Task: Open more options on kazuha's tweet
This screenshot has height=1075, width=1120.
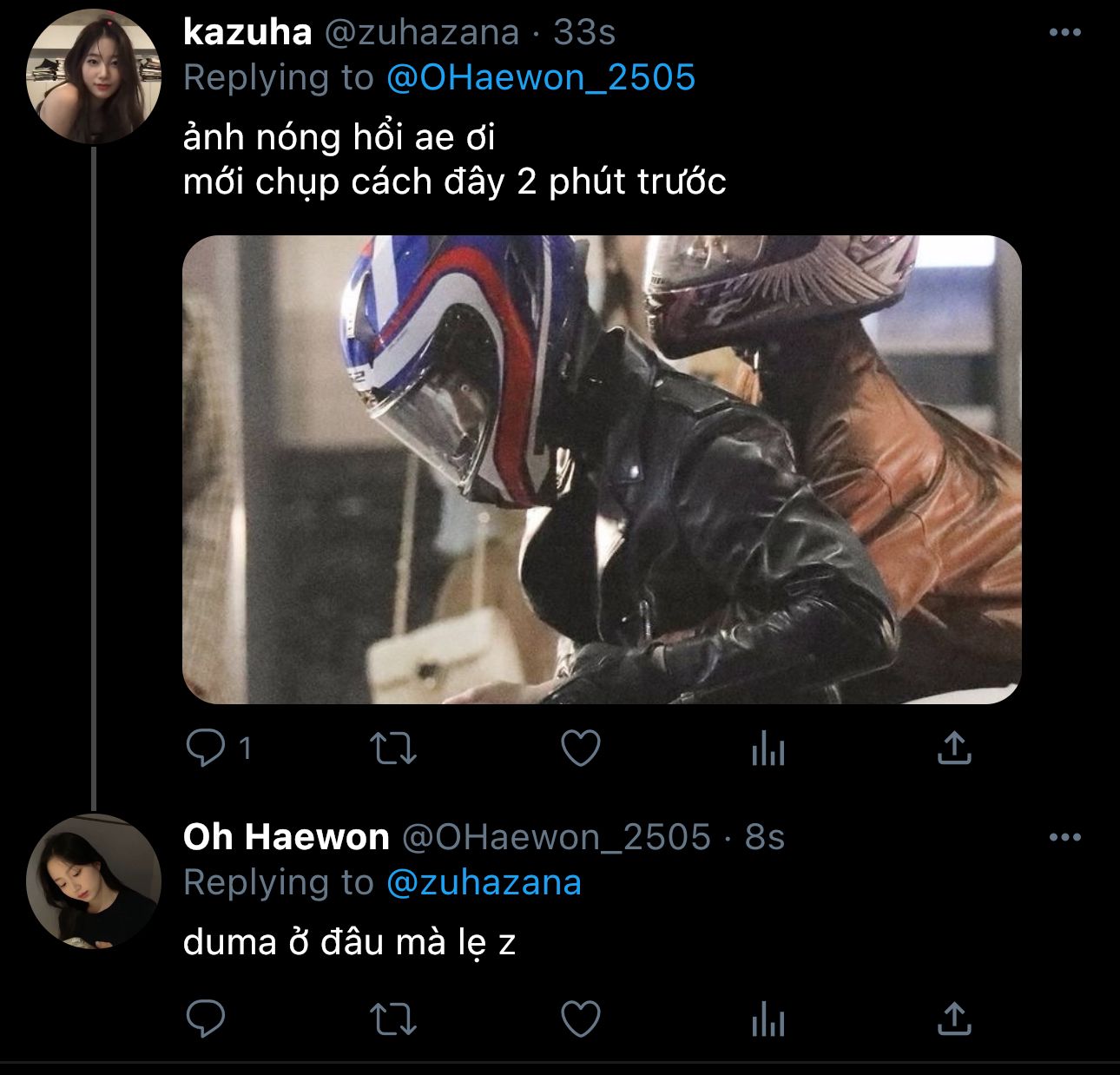Action: [1065, 33]
